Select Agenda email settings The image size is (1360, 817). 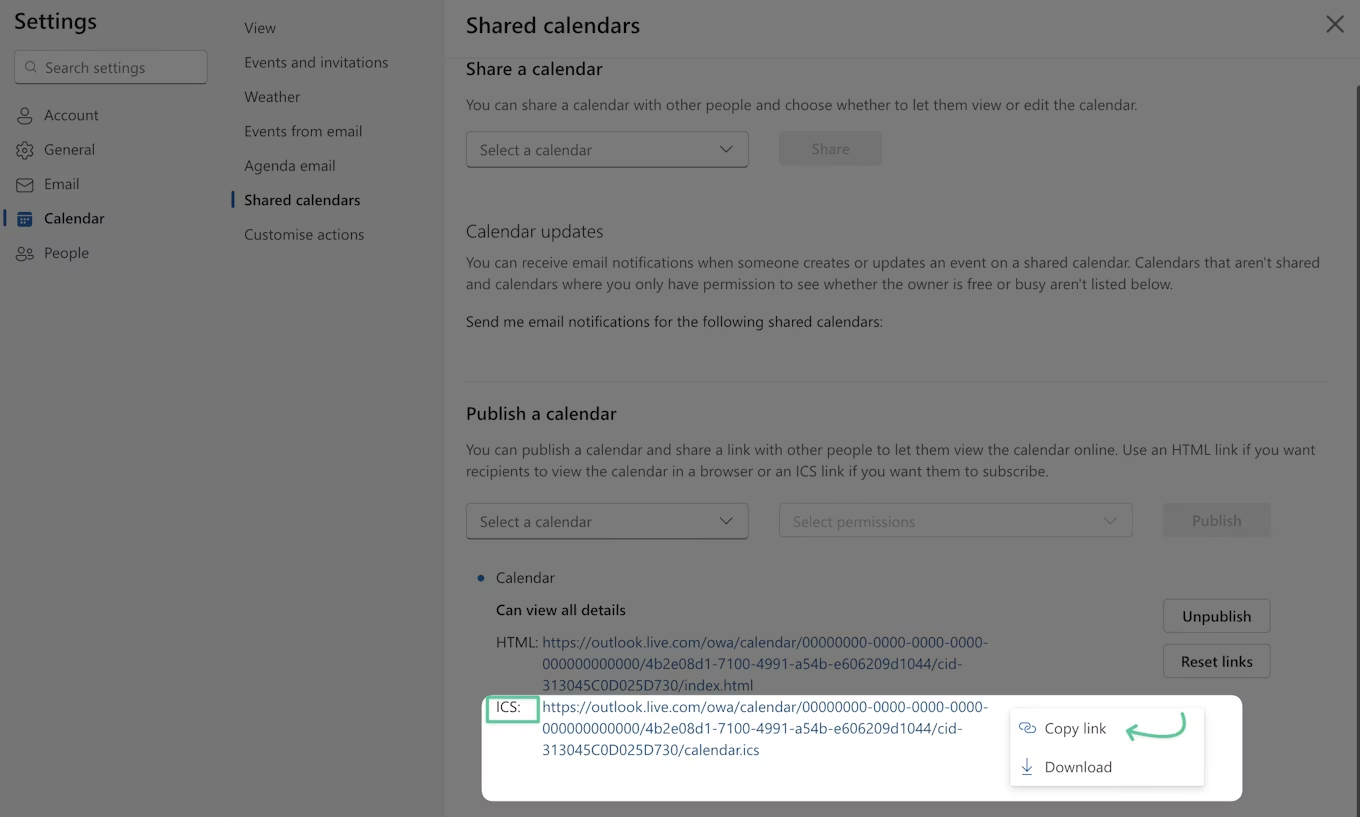click(290, 166)
